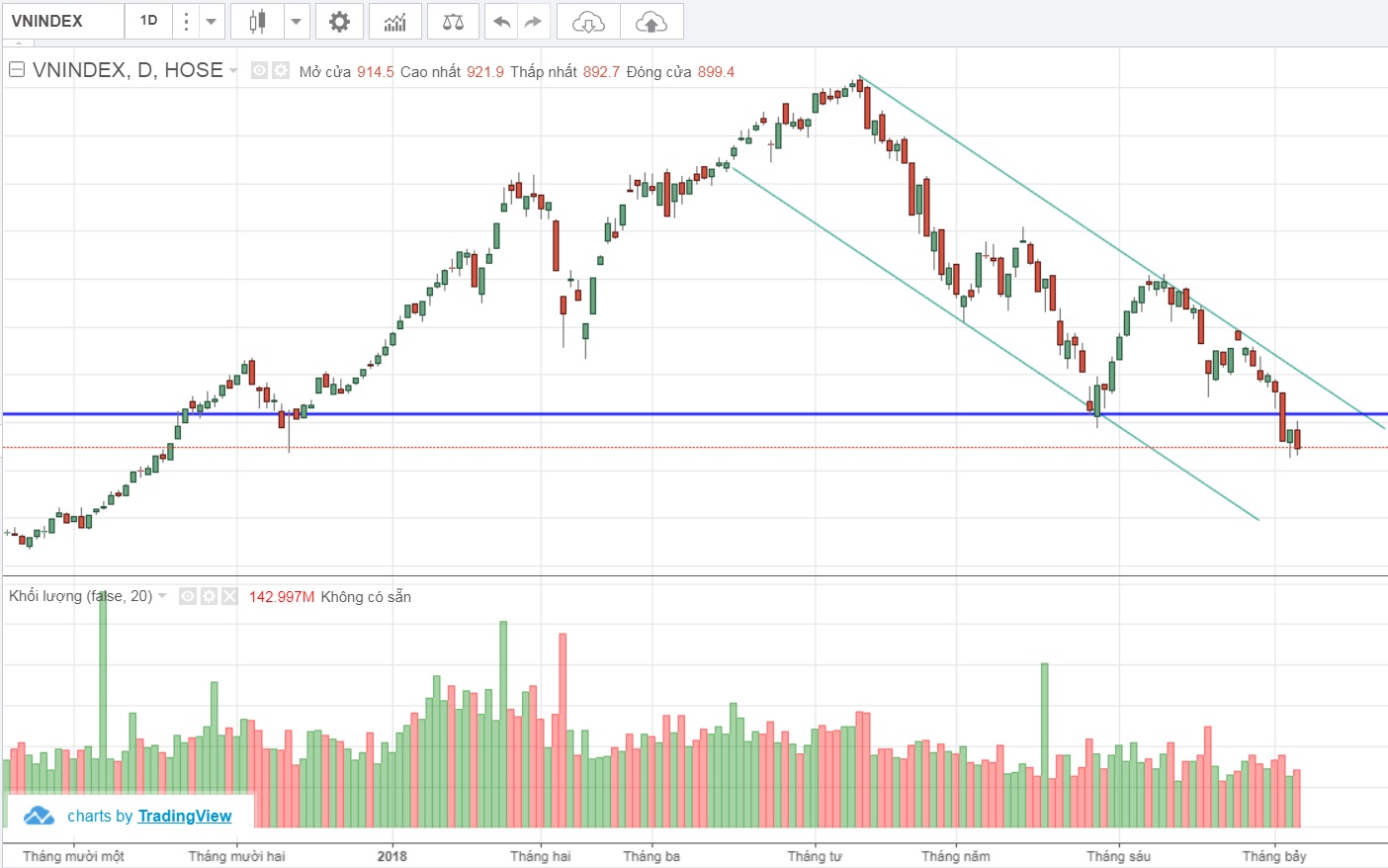Click the small collapse arrow under toolbar
1388x868 pixels.
point(18,43)
